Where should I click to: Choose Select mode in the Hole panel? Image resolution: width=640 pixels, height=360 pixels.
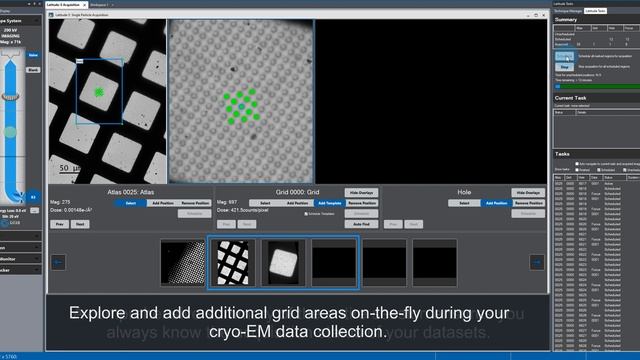[464, 203]
